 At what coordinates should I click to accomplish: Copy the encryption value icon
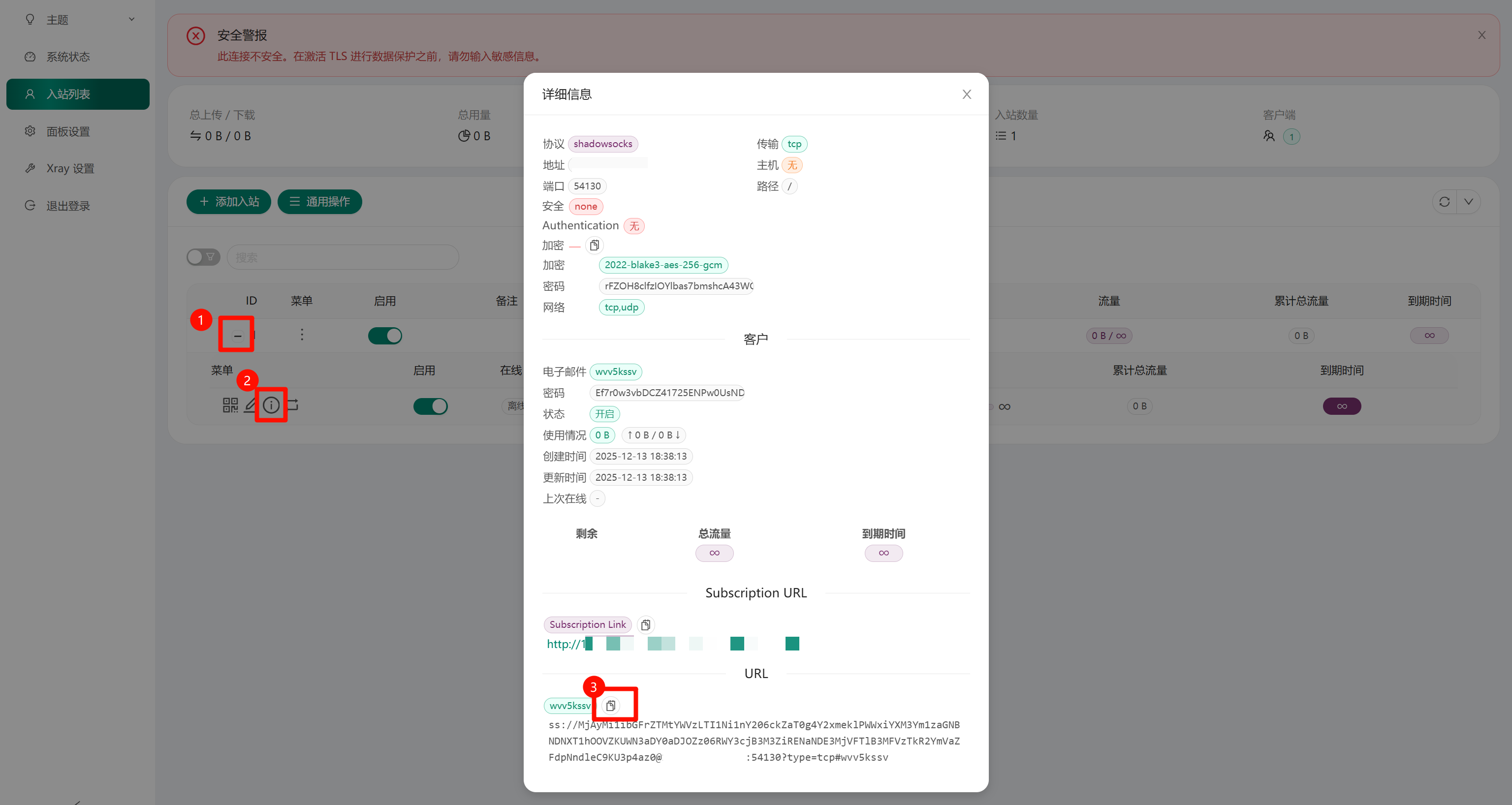tap(594, 245)
